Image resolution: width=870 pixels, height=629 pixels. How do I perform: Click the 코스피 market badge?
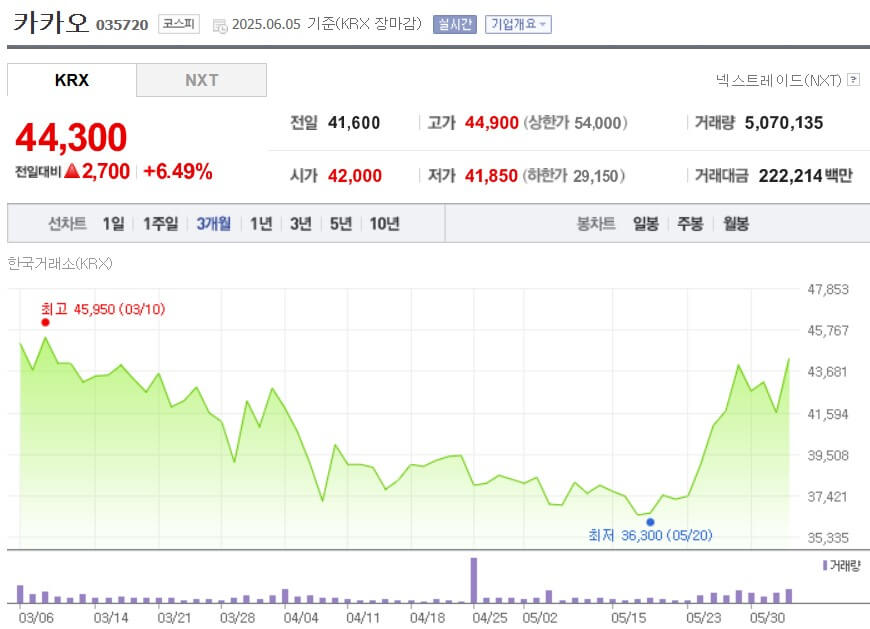pyautogui.click(x=179, y=24)
